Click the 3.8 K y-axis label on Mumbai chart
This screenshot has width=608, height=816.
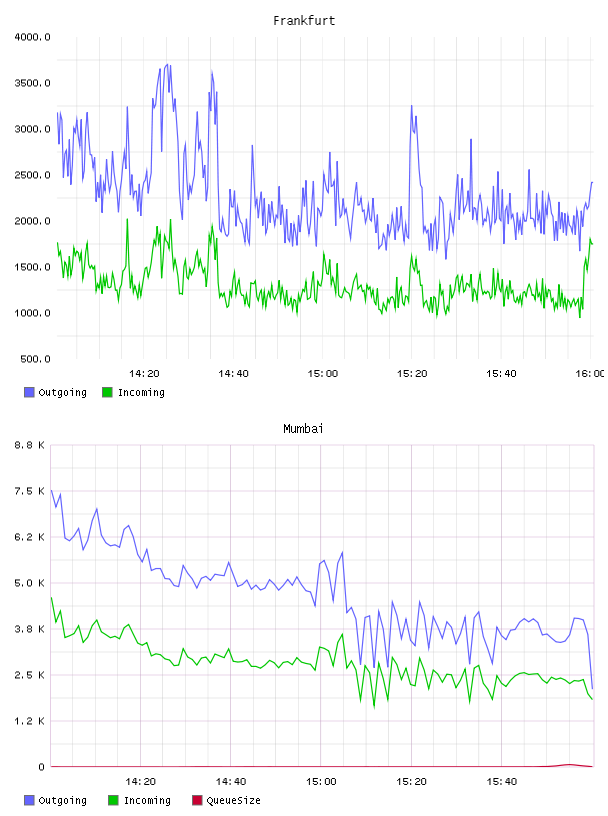[x=30, y=629]
